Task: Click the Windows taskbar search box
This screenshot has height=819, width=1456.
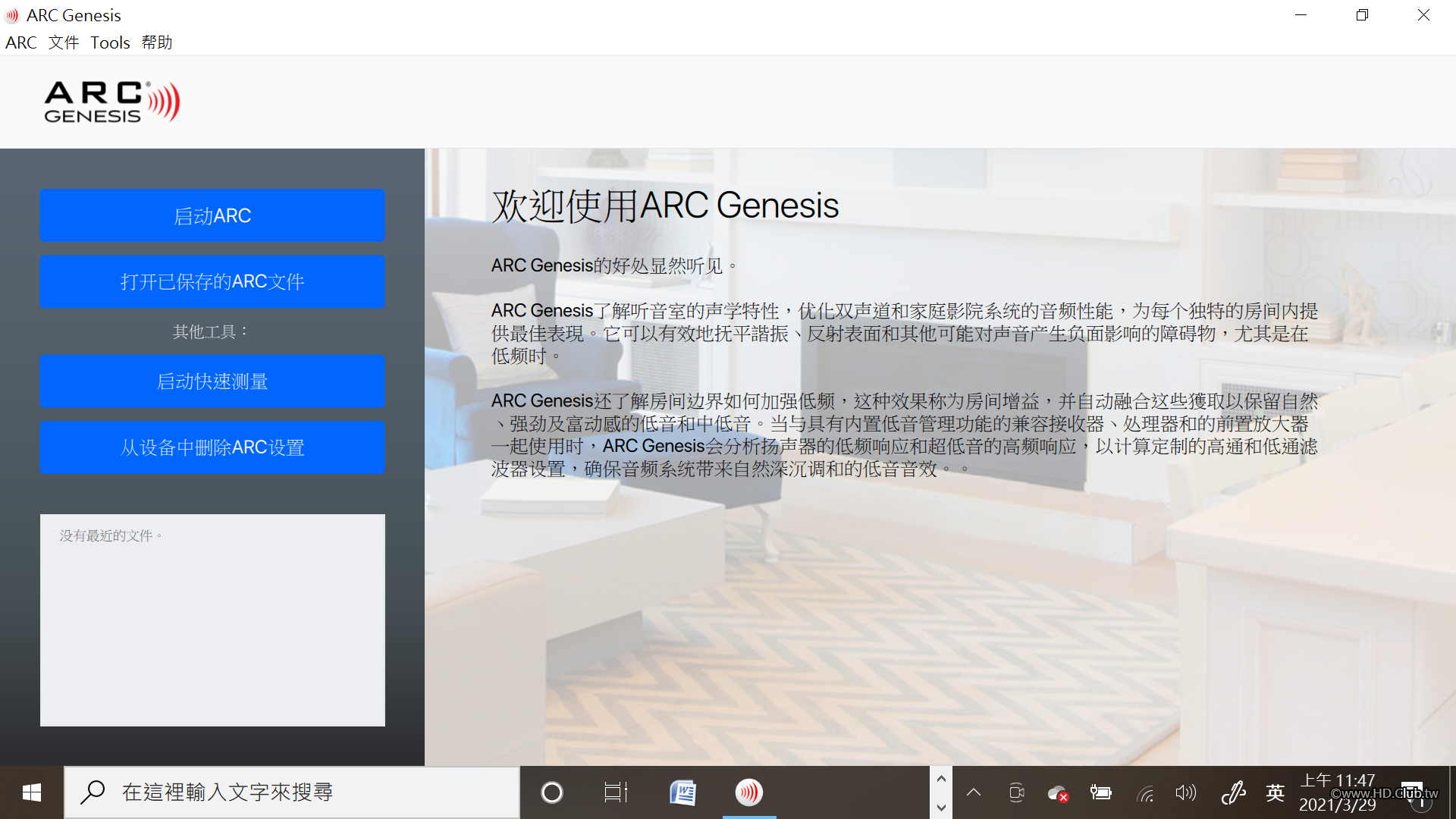Action: tap(292, 792)
